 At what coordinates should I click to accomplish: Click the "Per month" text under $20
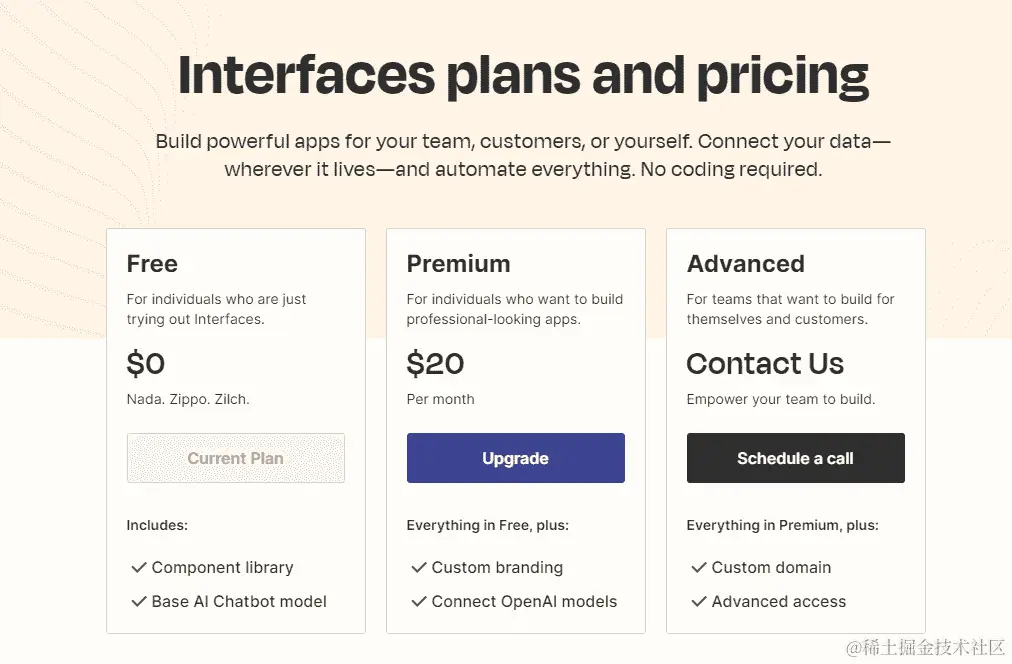441,398
